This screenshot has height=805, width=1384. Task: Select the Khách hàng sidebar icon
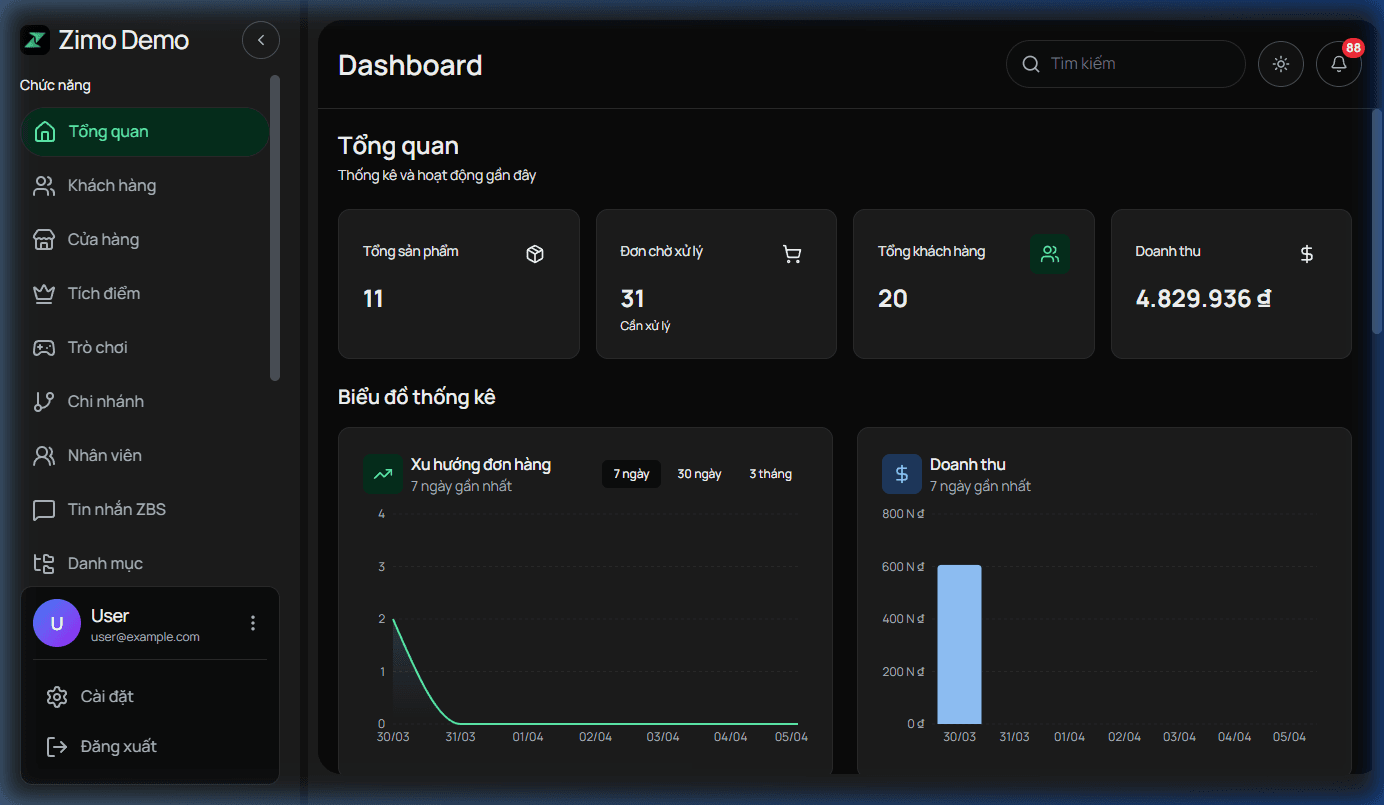pyautogui.click(x=44, y=185)
